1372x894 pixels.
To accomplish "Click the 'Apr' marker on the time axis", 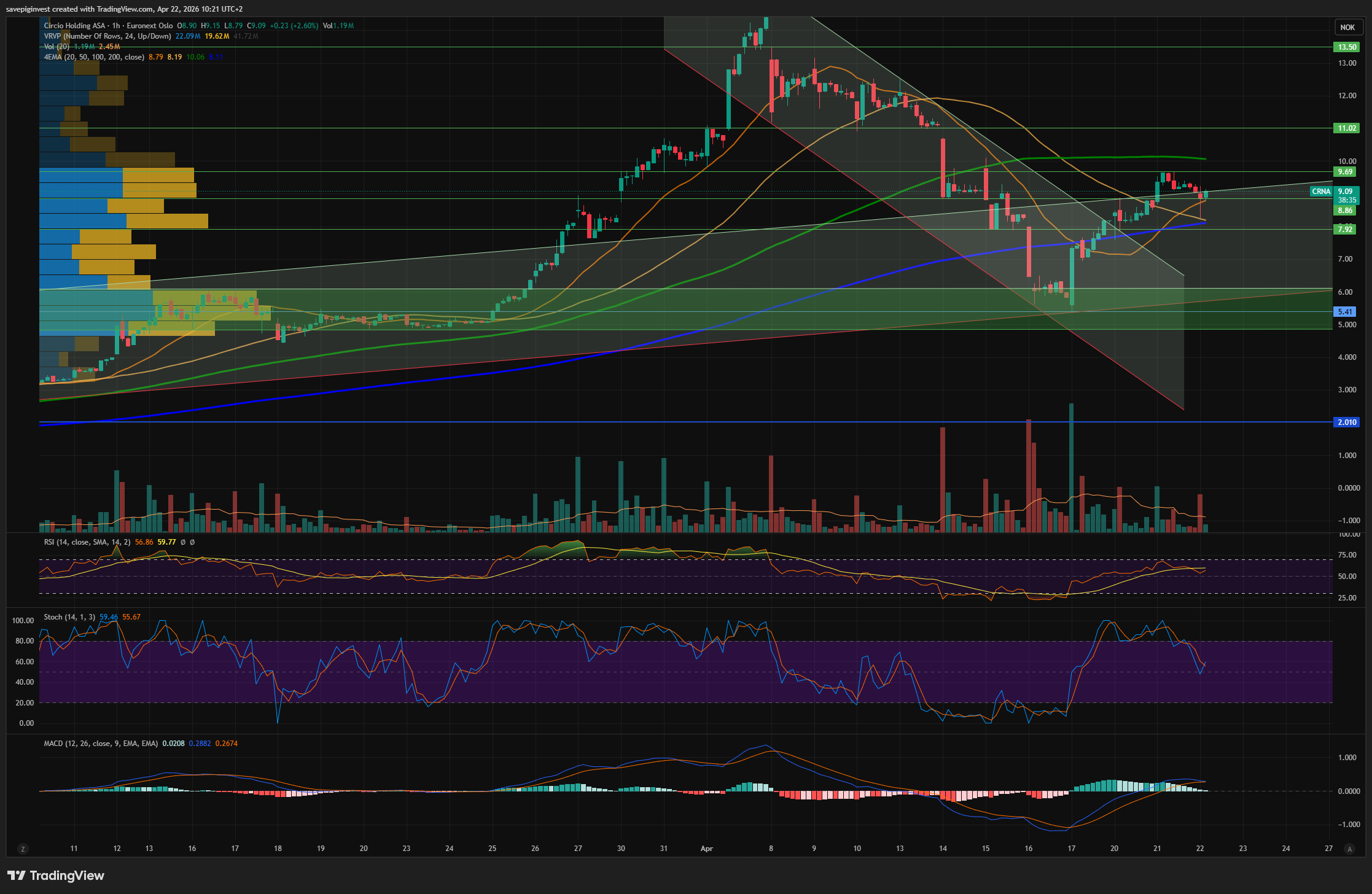I will coord(706,849).
